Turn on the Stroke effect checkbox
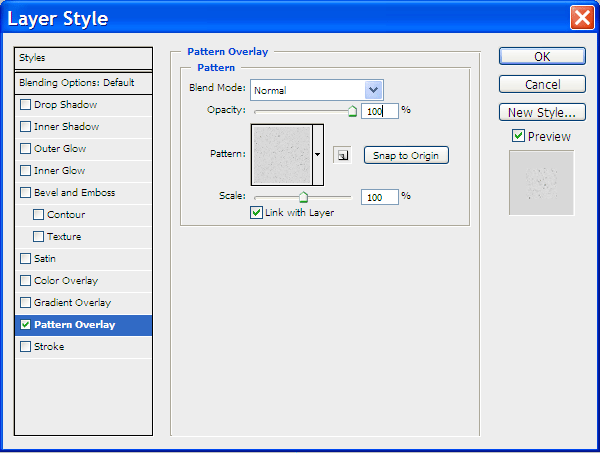This screenshot has height=453, width=600. 26,347
